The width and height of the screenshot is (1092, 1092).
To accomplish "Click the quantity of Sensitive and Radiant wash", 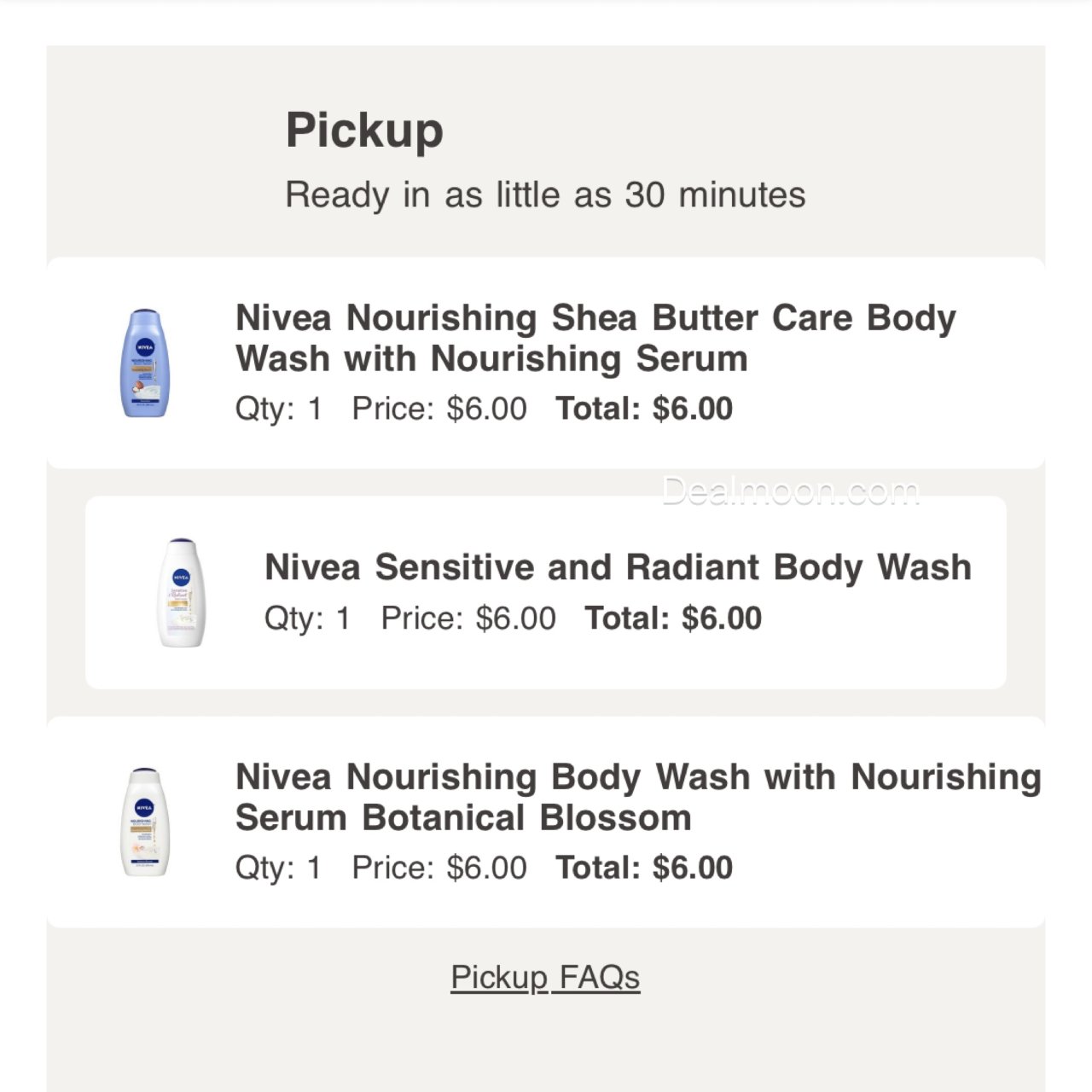I will pos(308,619).
